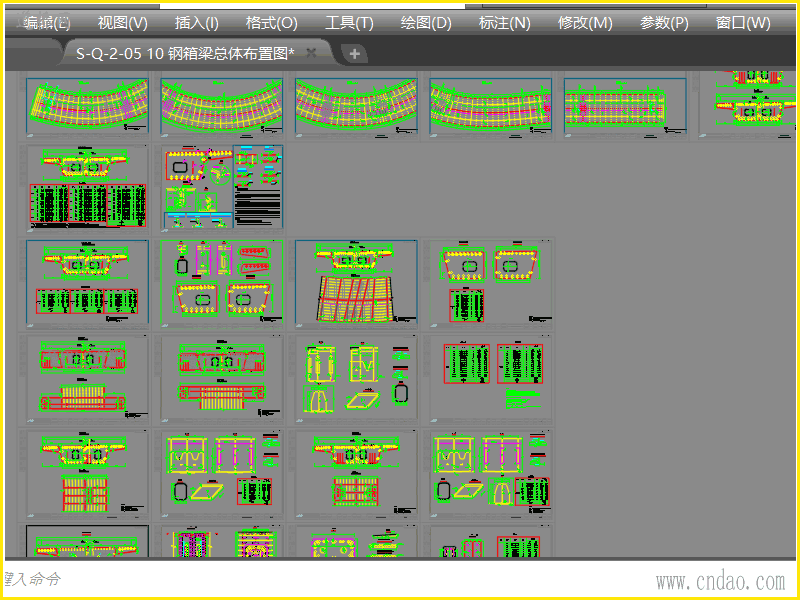Open the 绘图(D) menu

pyautogui.click(x=426, y=23)
